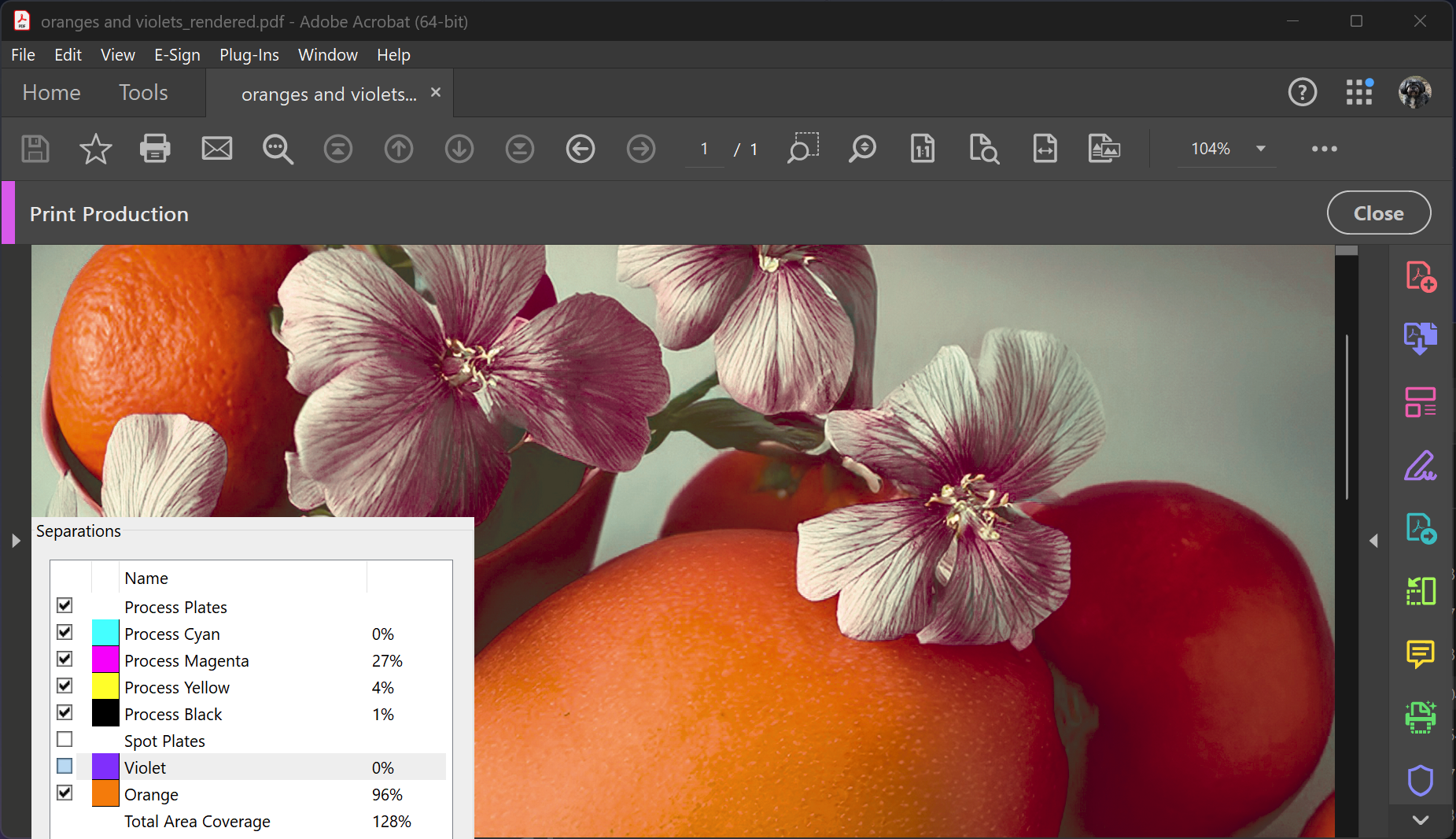Open Fill & Sign pen tool in sidebar
This screenshot has height=839, width=1456.
[x=1421, y=465]
